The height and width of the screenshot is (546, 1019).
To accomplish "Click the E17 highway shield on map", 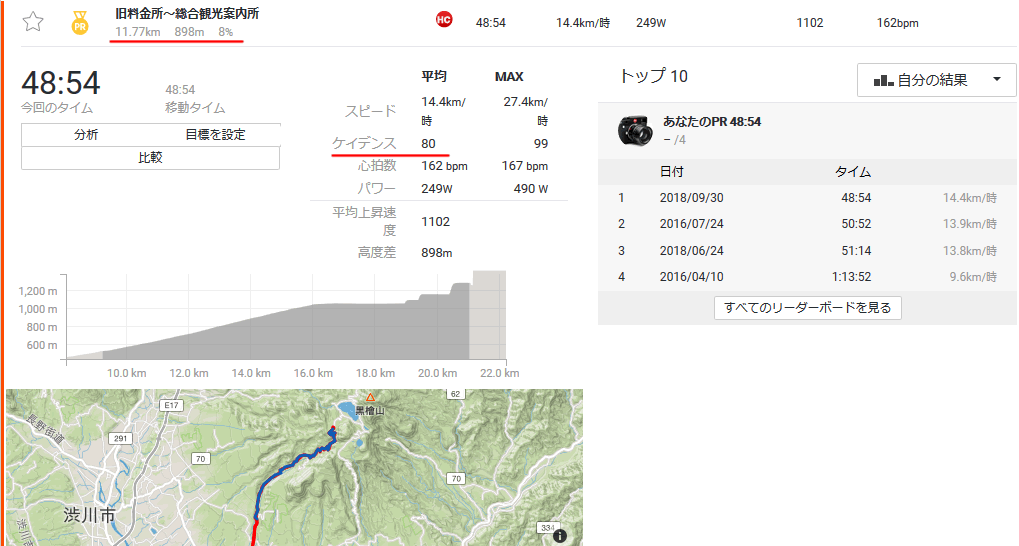I will point(170,405).
